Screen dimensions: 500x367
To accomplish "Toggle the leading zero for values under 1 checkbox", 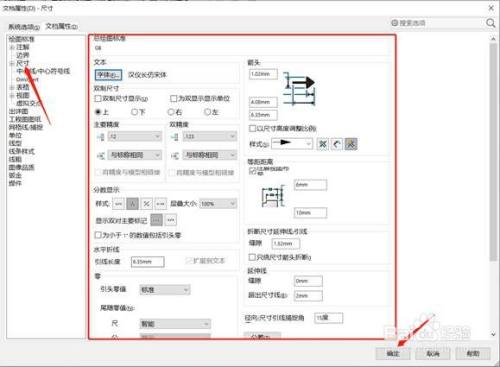I will coord(98,235).
